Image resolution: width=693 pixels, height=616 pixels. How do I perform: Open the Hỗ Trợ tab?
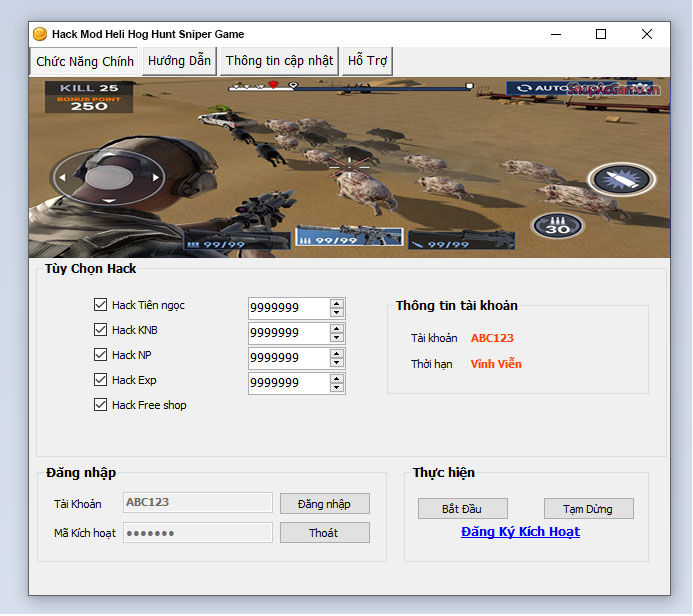tap(367, 61)
